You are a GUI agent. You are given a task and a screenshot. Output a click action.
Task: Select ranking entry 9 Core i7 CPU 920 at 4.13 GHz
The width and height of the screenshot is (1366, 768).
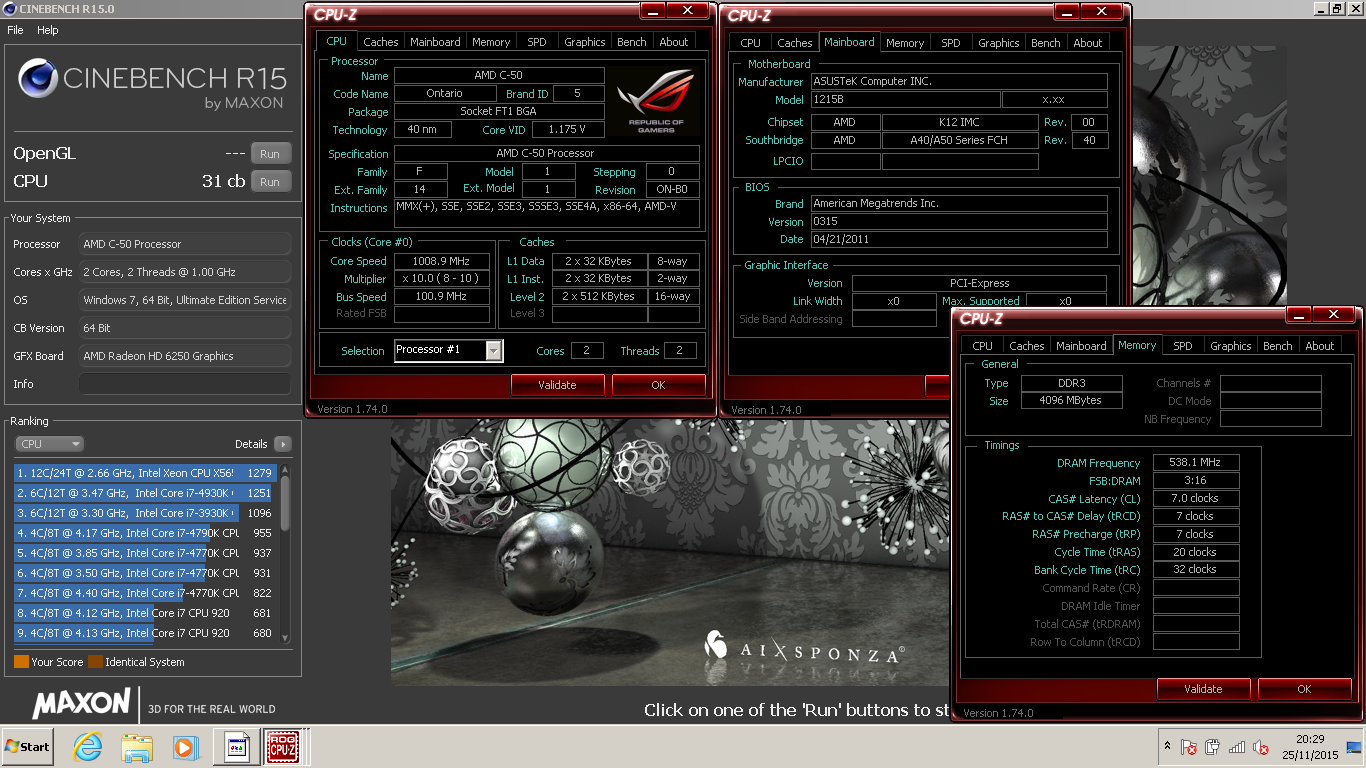(145, 633)
